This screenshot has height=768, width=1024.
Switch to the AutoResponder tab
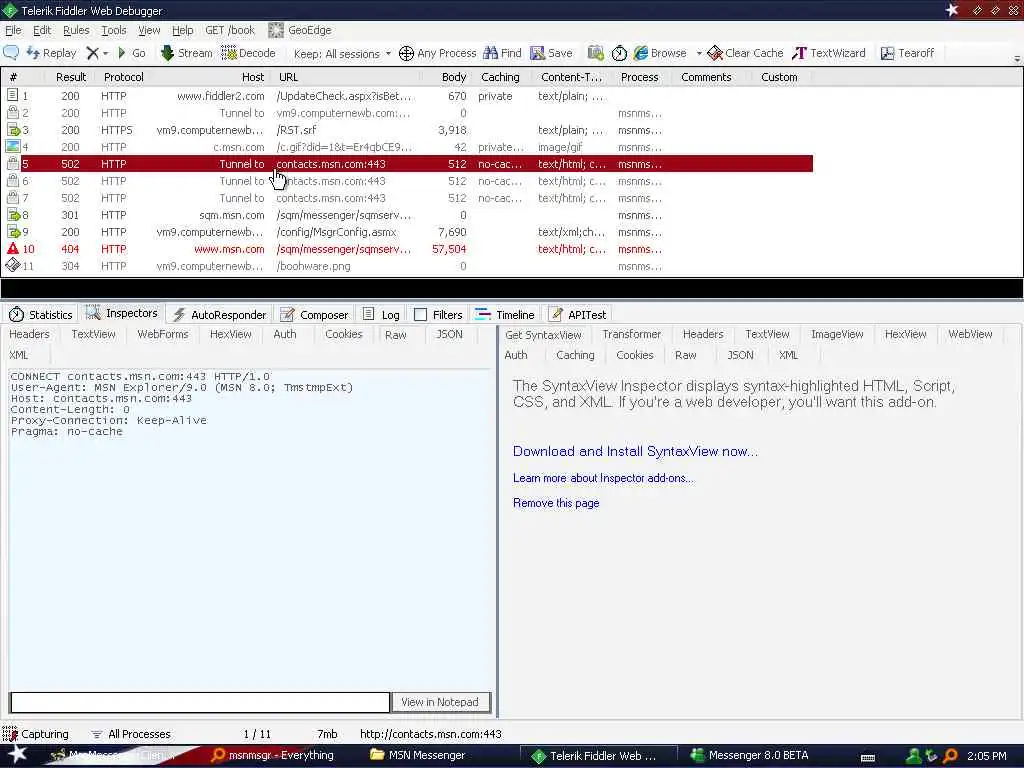click(219, 315)
